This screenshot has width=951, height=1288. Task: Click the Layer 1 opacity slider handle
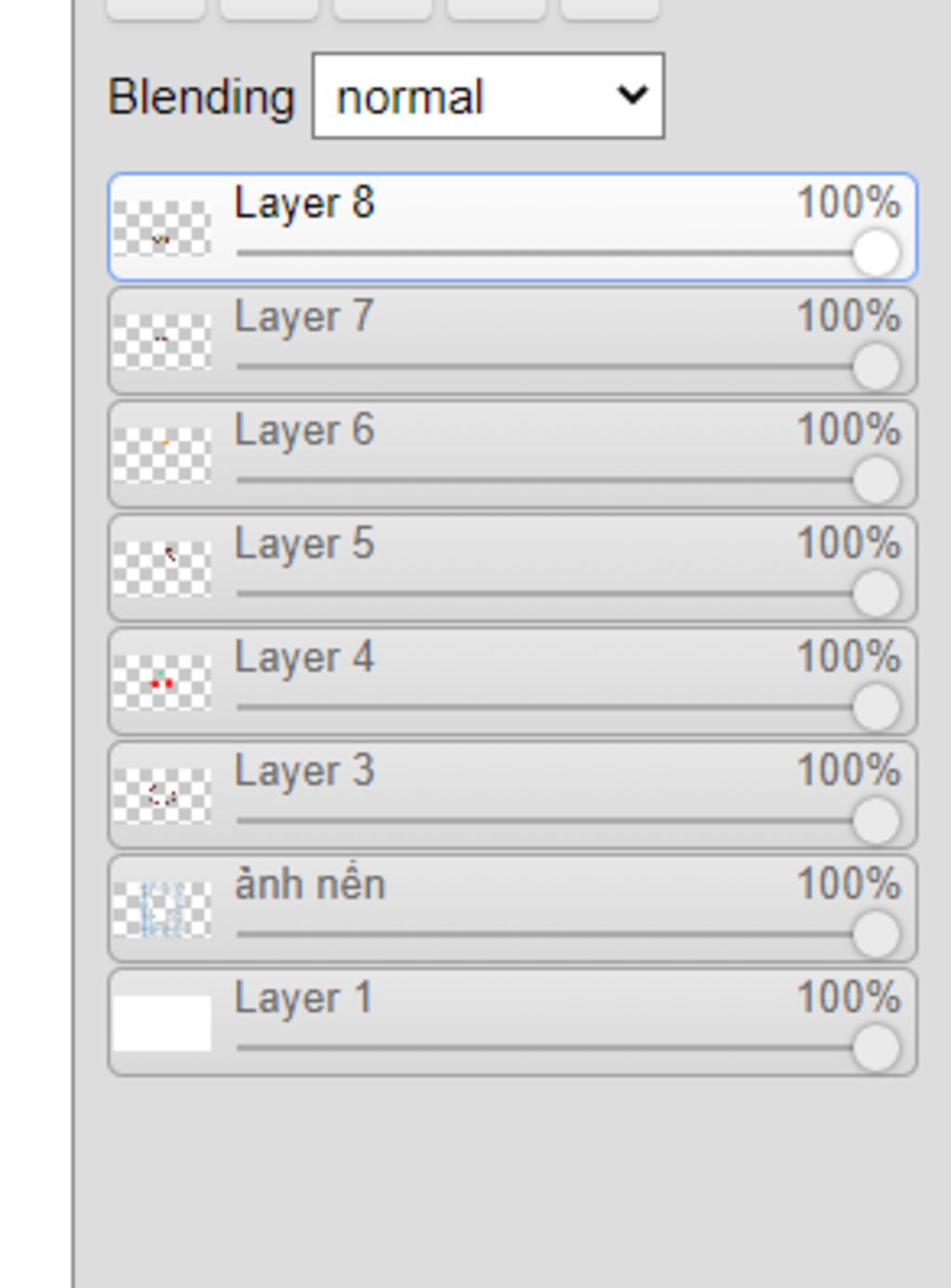tap(876, 1047)
